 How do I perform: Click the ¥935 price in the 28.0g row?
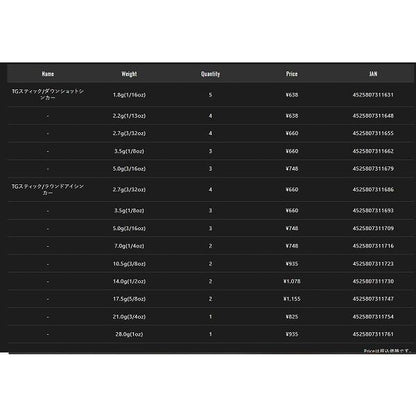click(292, 334)
